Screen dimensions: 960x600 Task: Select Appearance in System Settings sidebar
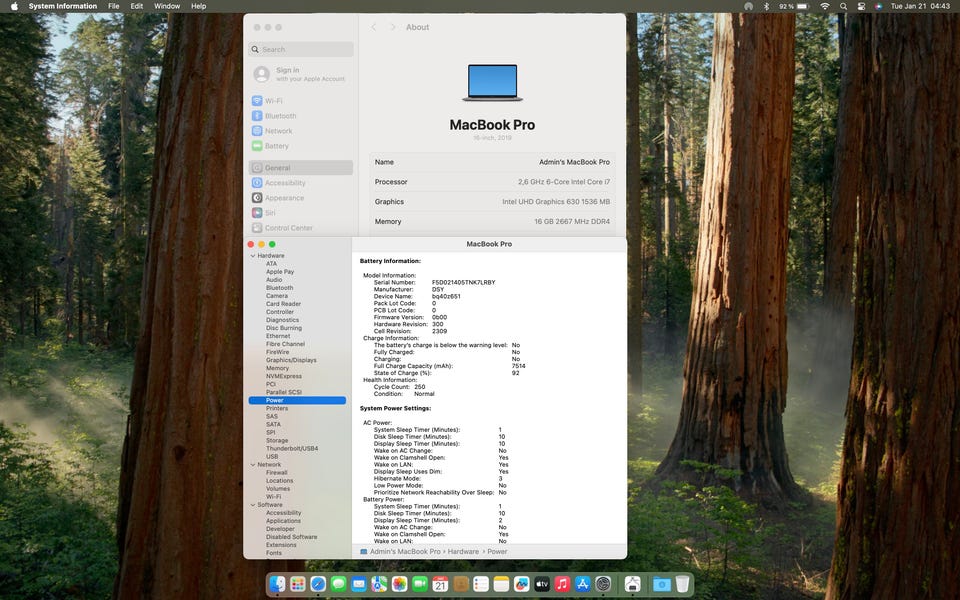(x=301, y=198)
